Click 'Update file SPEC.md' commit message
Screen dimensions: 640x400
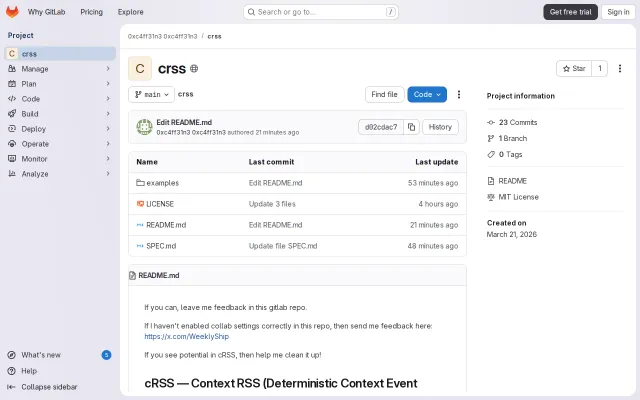pyautogui.click(x=283, y=246)
